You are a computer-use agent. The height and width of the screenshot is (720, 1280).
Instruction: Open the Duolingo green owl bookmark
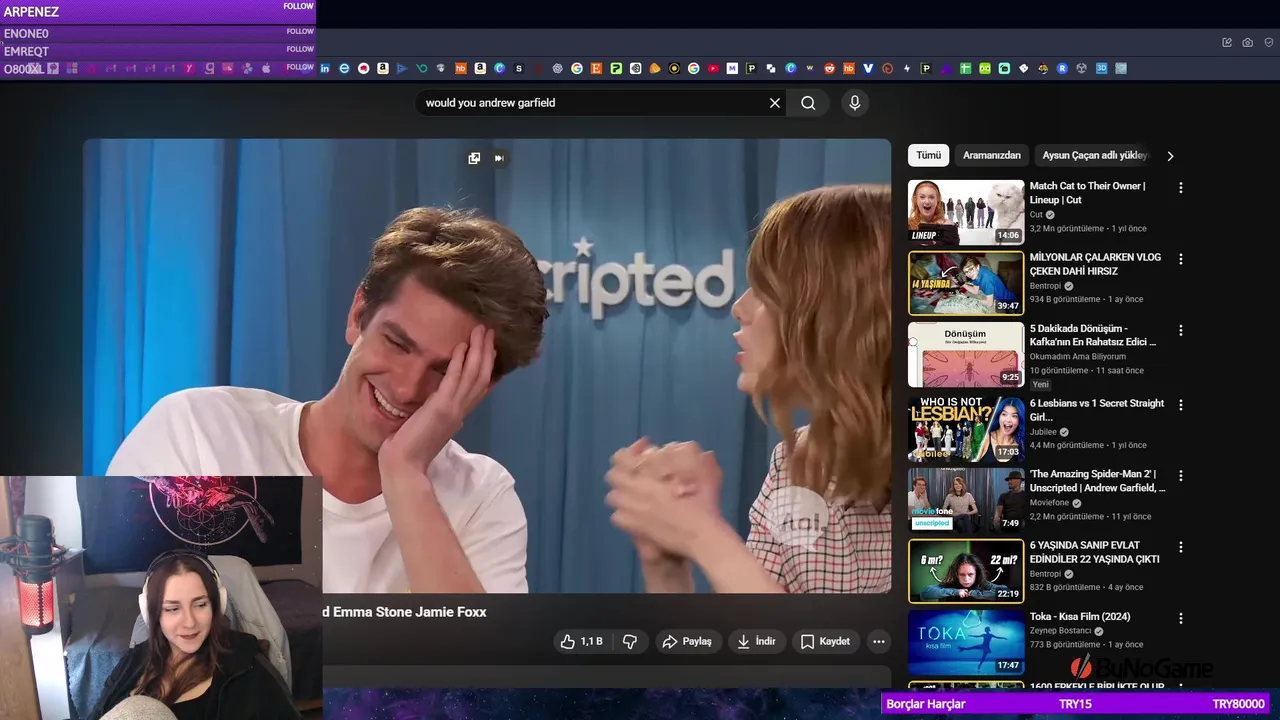pyautogui.click(x=985, y=68)
